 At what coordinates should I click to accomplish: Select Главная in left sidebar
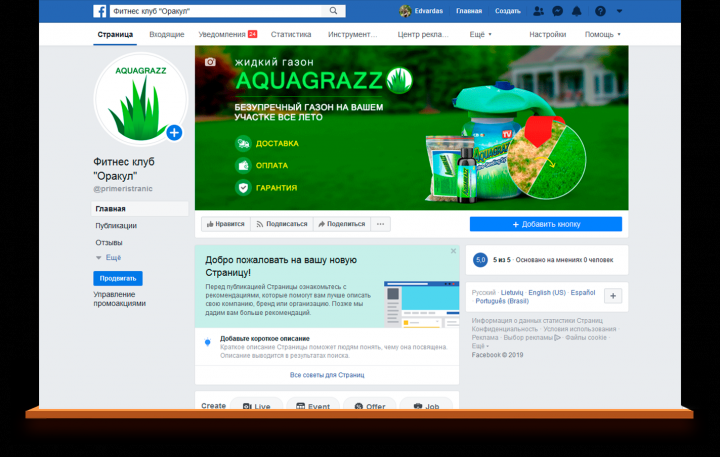[x=140, y=209]
